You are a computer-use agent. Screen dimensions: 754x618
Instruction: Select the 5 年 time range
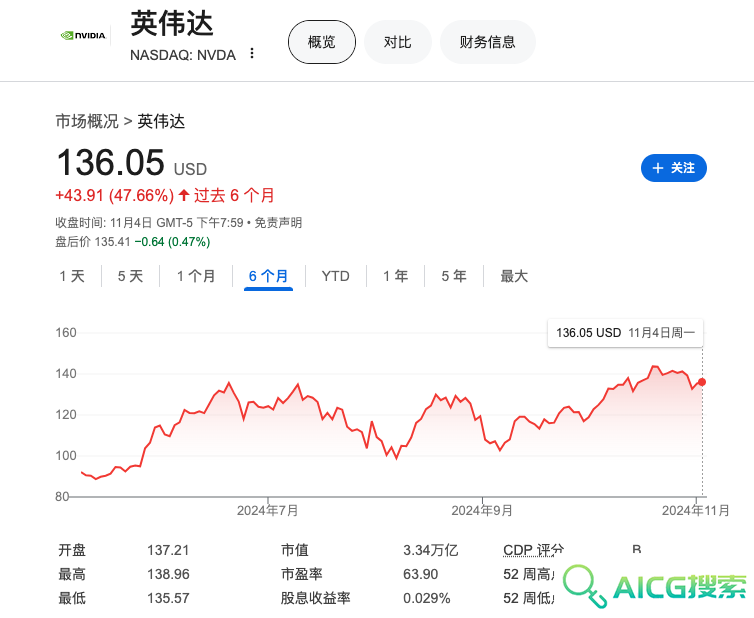pos(454,276)
